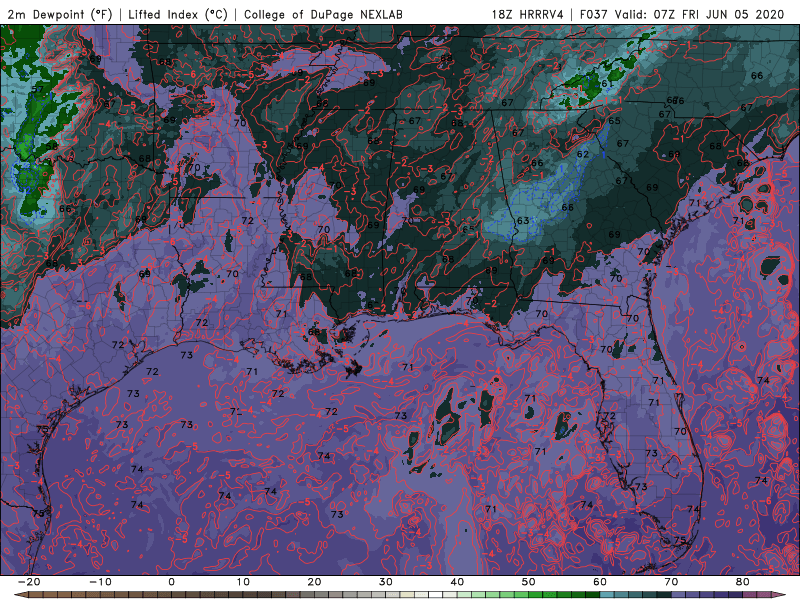Click the 0 label on the color scale
800x600 pixels.
point(171,582)
